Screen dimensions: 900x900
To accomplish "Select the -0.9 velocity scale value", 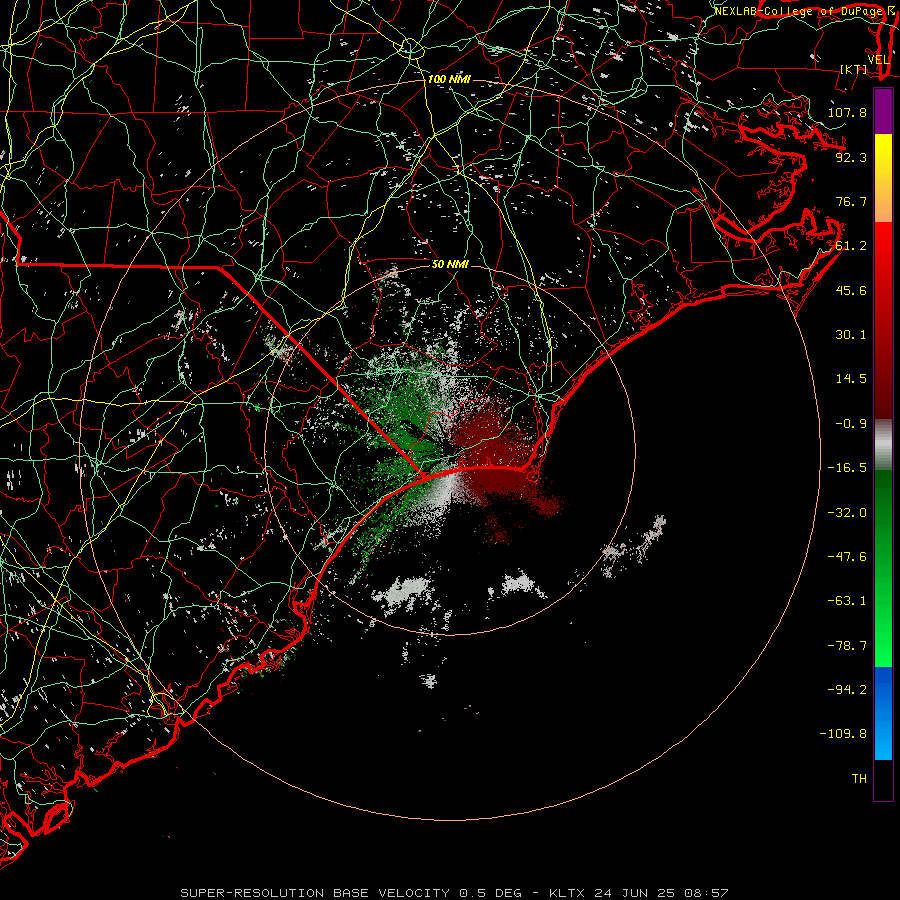I will (851, 424).
